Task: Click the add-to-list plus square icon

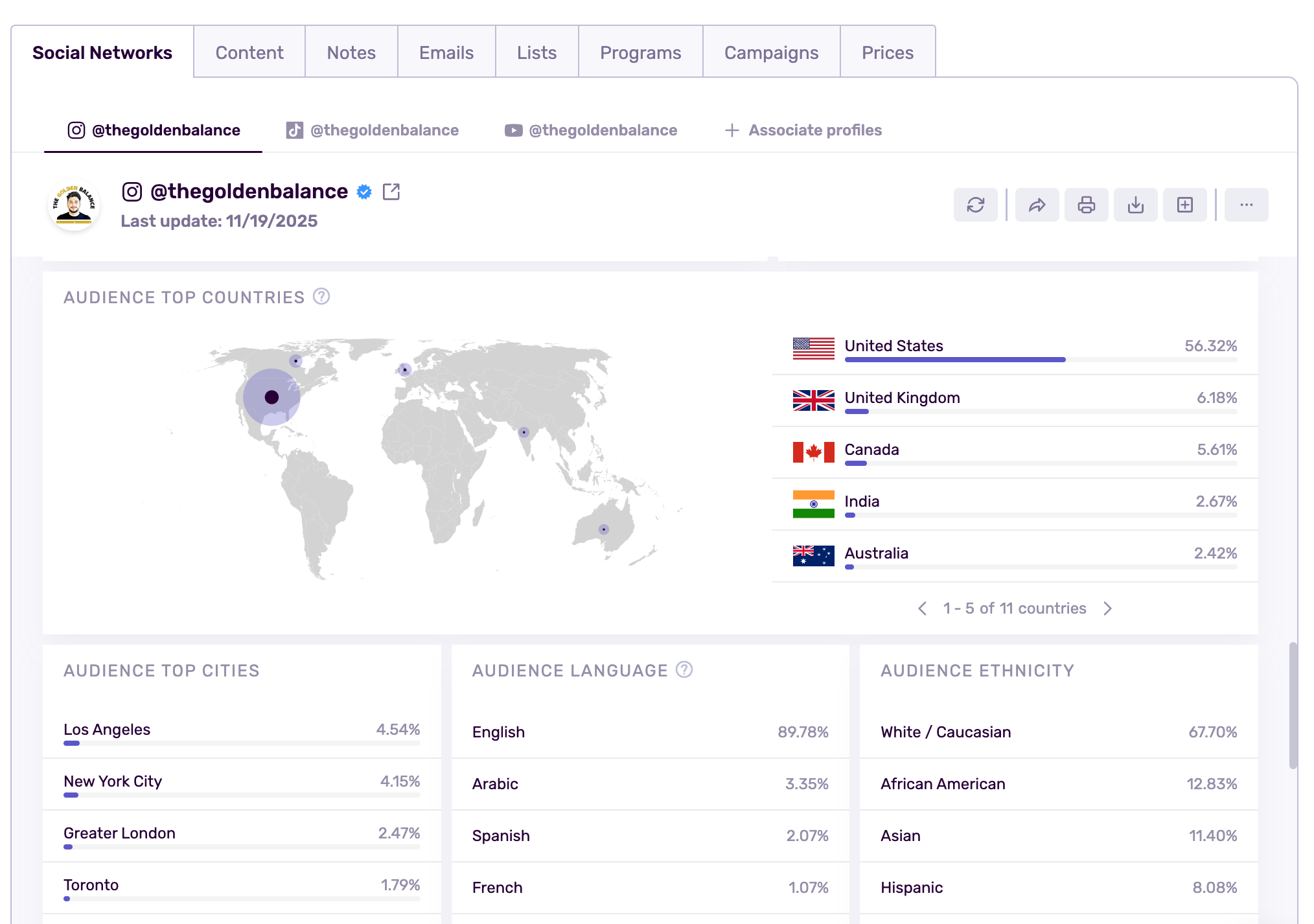Action: pos(1184,205)
